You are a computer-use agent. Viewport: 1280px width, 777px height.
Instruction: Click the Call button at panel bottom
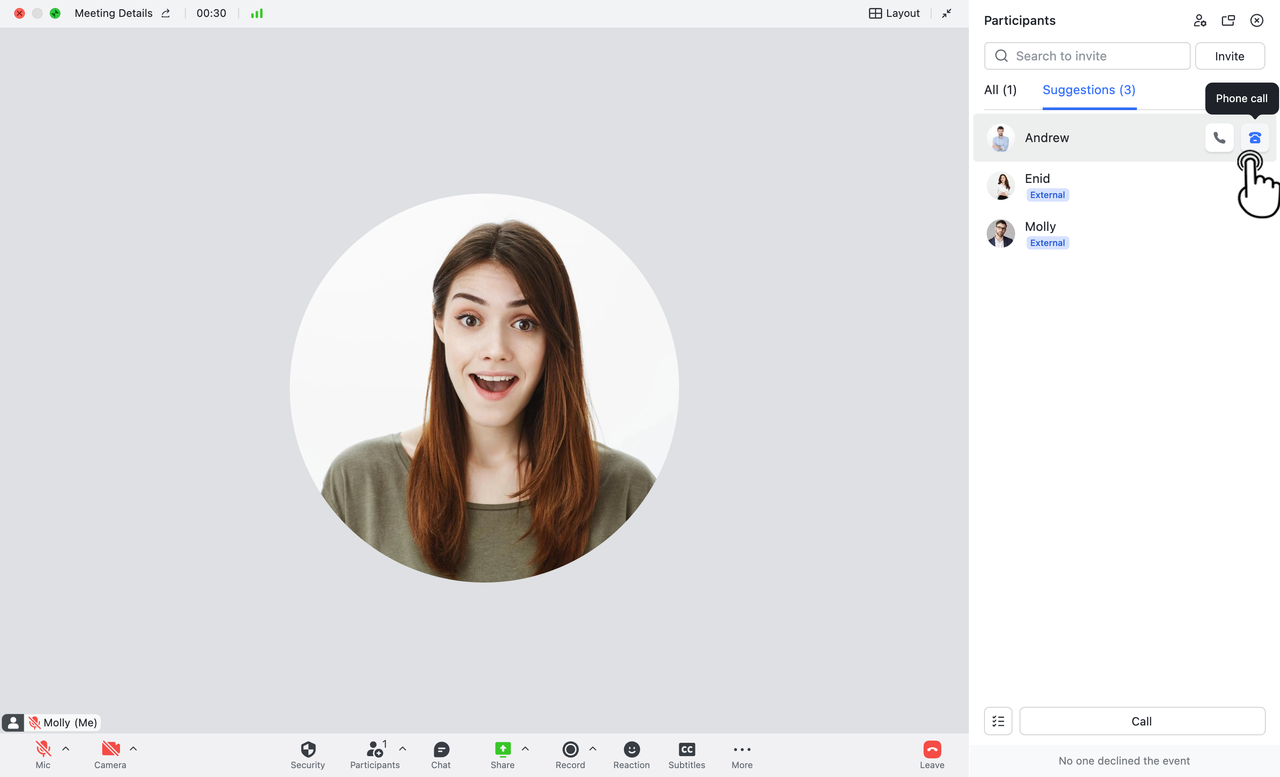1142,721
